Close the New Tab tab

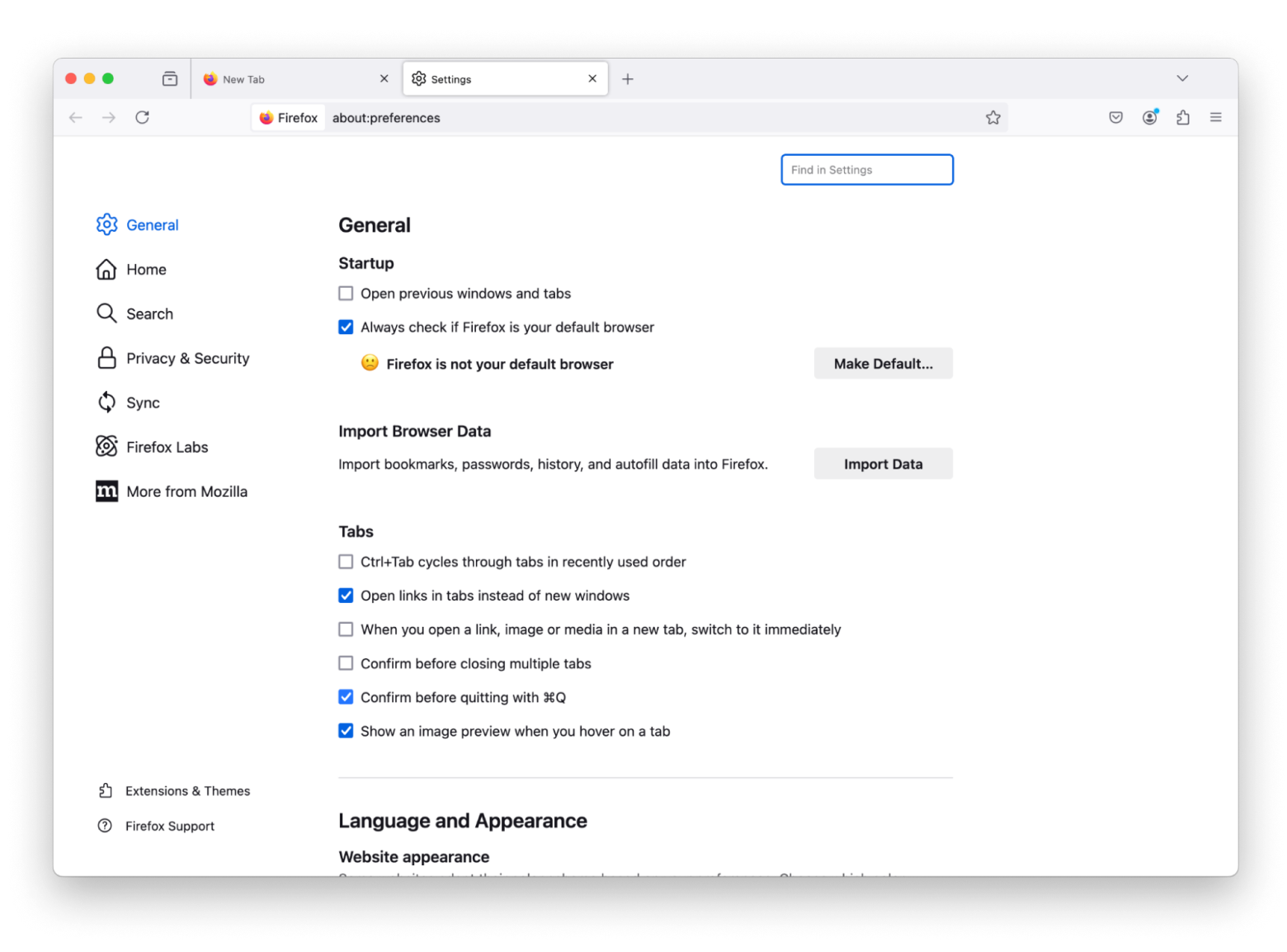click(384, 79)
